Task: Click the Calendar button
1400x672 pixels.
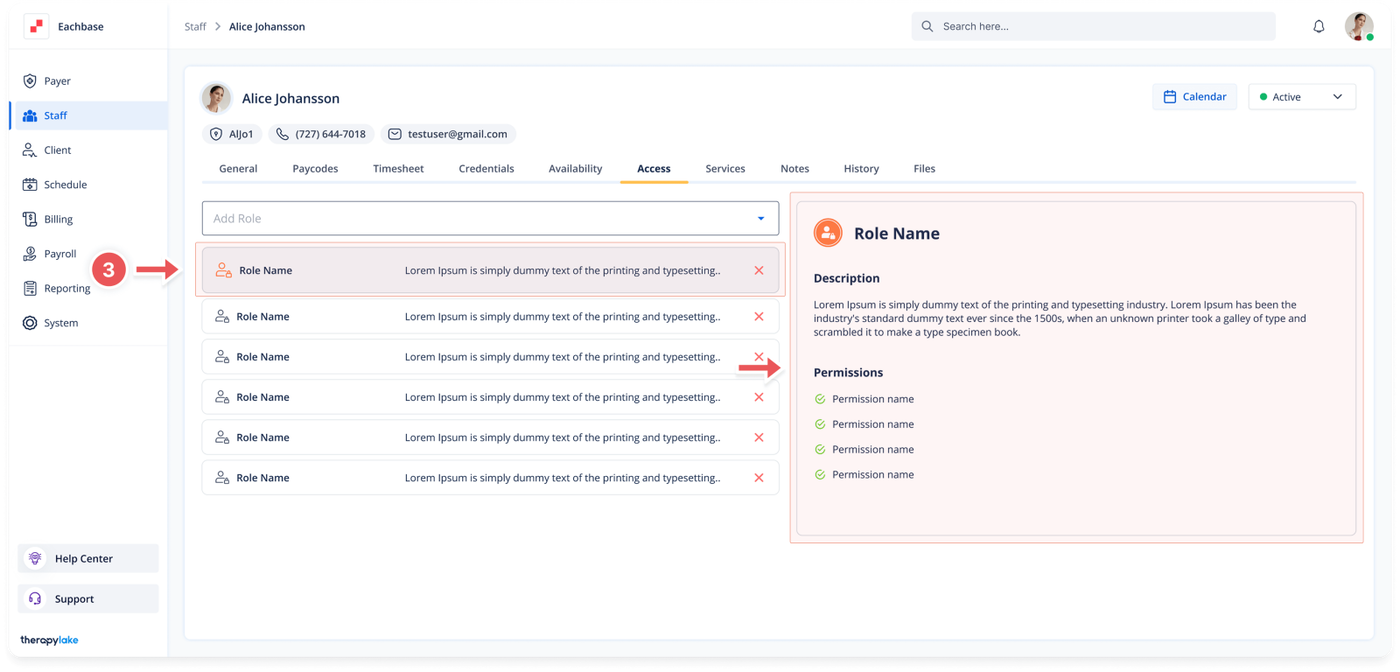Action: 1194,97
